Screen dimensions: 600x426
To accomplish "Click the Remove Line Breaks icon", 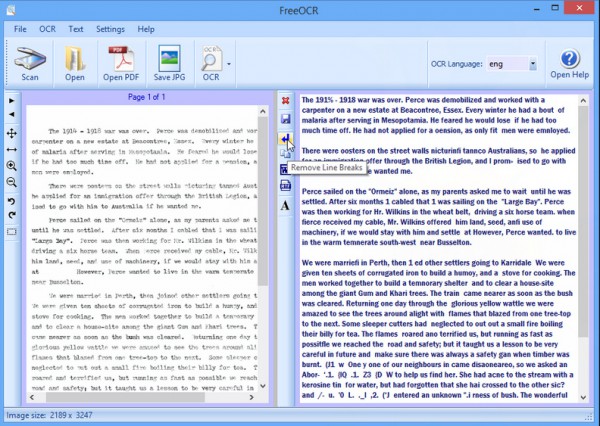I will pos(285,138).
